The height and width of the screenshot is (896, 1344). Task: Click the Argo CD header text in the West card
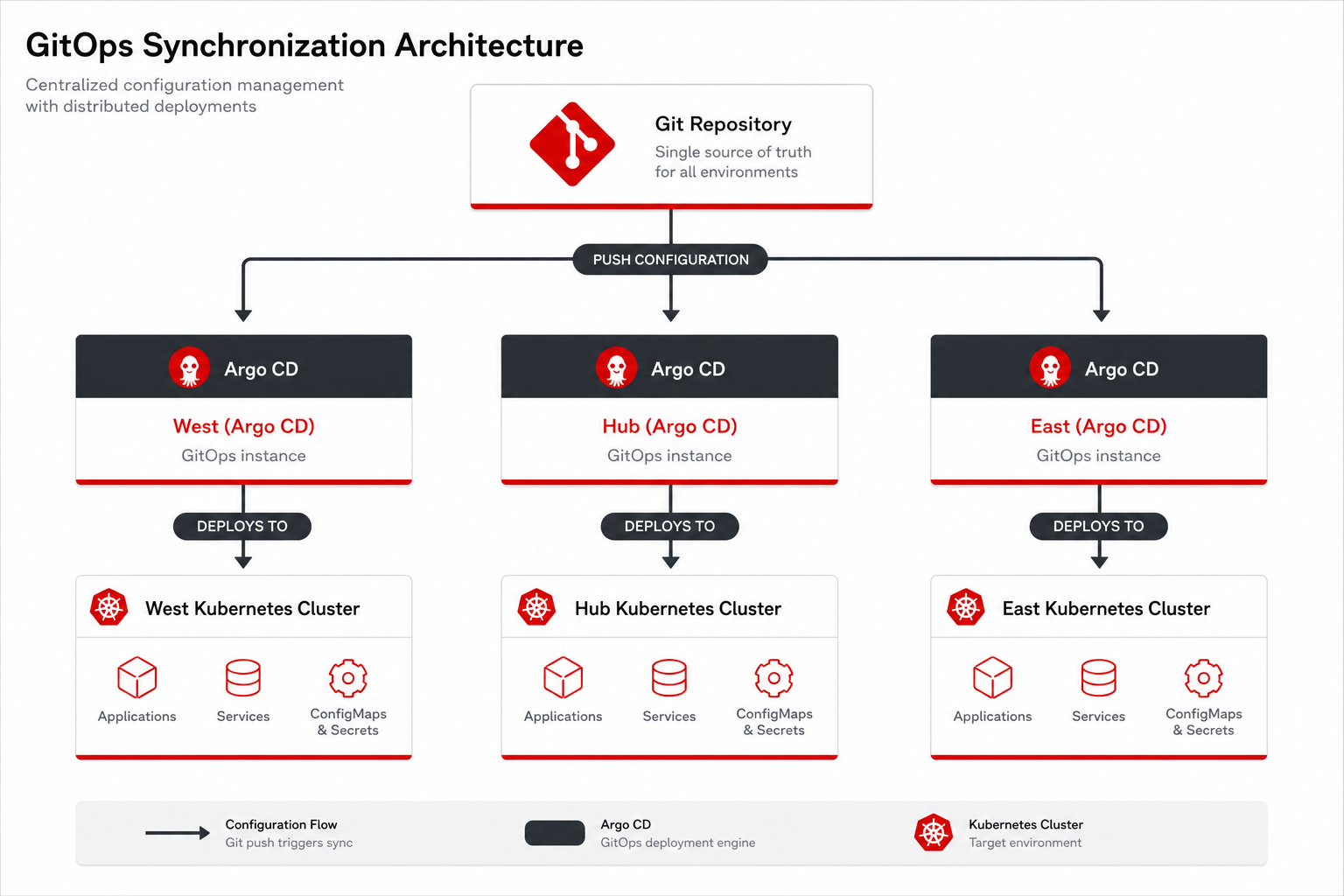pos(262,369)
